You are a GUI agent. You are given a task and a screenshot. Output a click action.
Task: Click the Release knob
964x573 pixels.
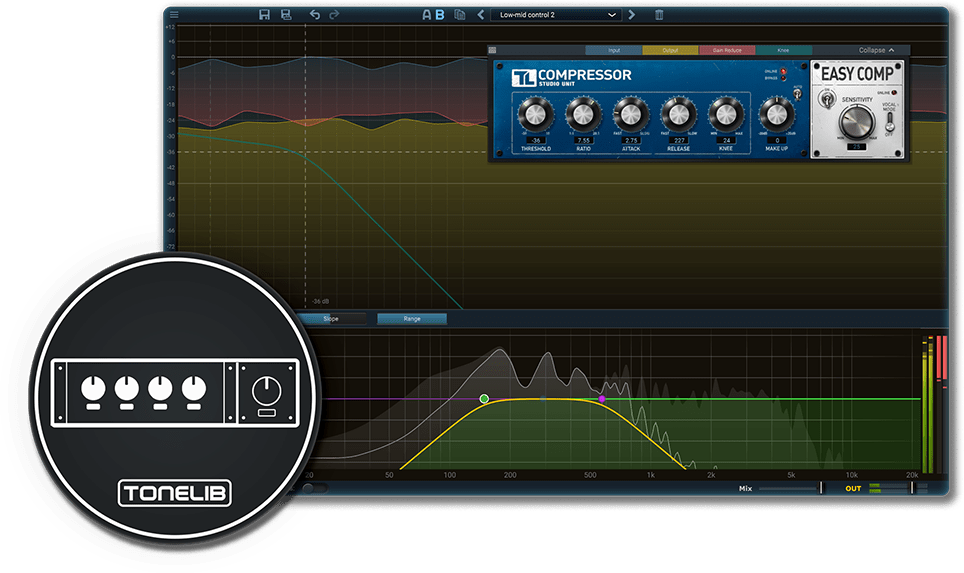679,114
